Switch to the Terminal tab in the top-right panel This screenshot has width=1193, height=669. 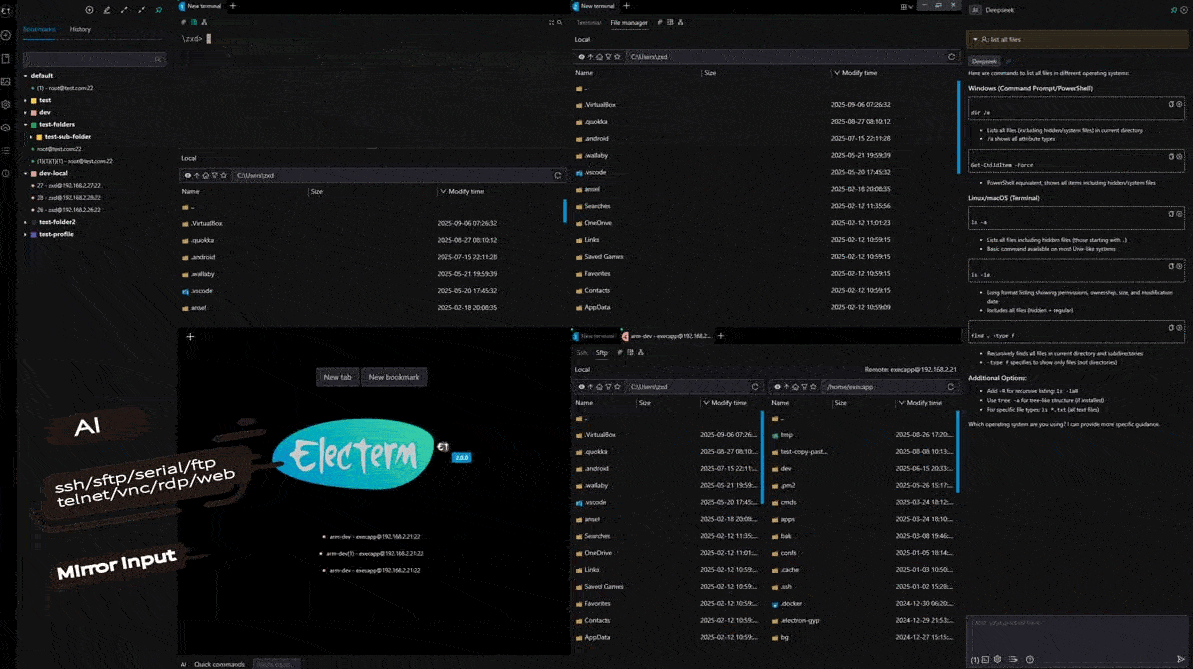(x=588, y=23)
